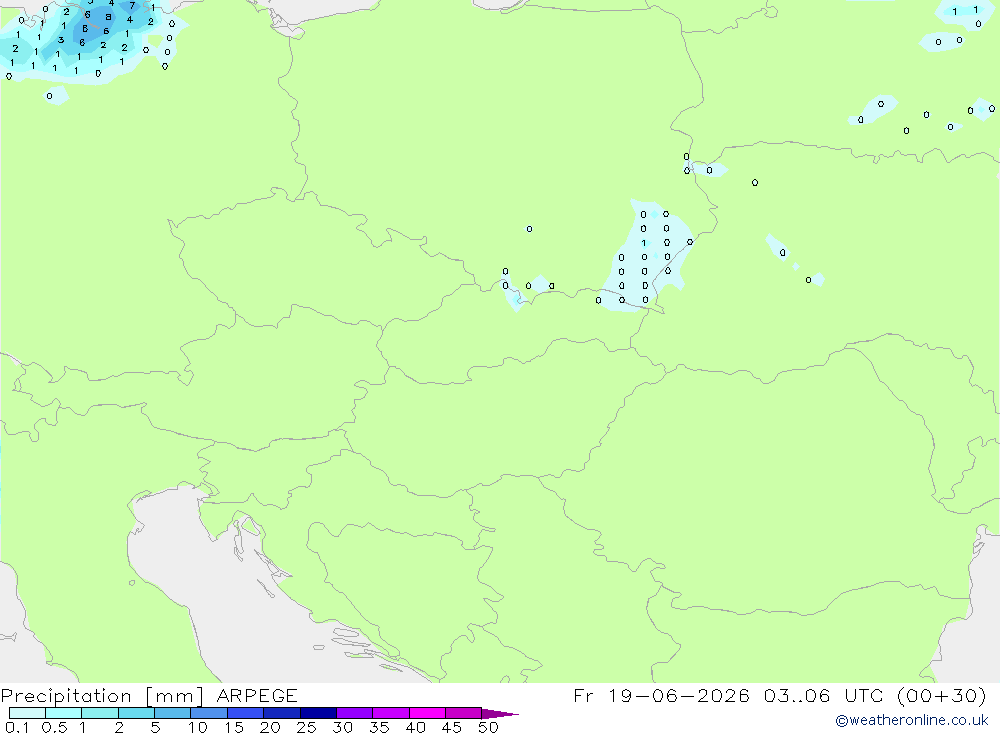Select the 0.5–1 mm legend color box

64,713
